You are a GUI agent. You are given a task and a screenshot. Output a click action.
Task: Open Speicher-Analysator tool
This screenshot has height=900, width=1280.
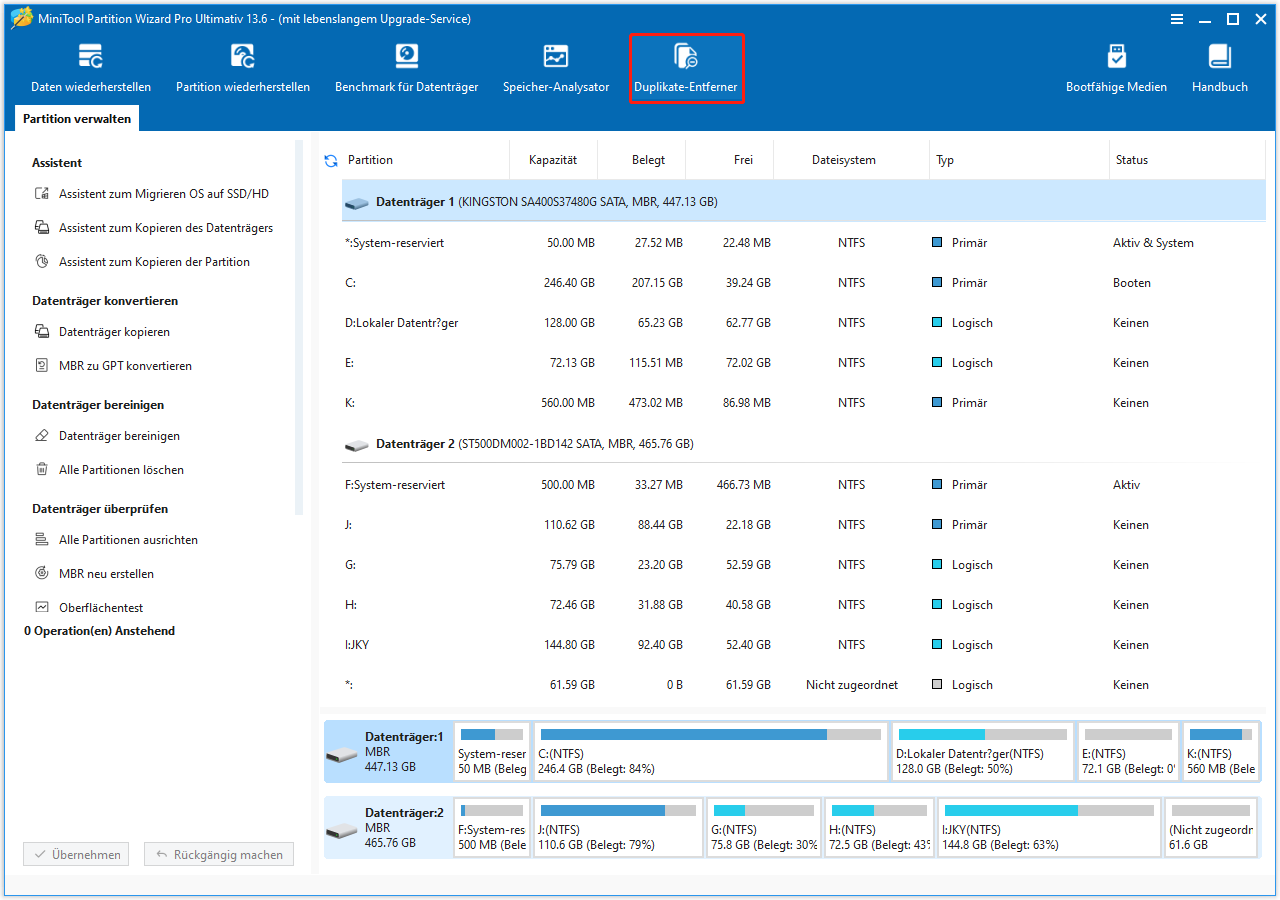click(556, 68)
